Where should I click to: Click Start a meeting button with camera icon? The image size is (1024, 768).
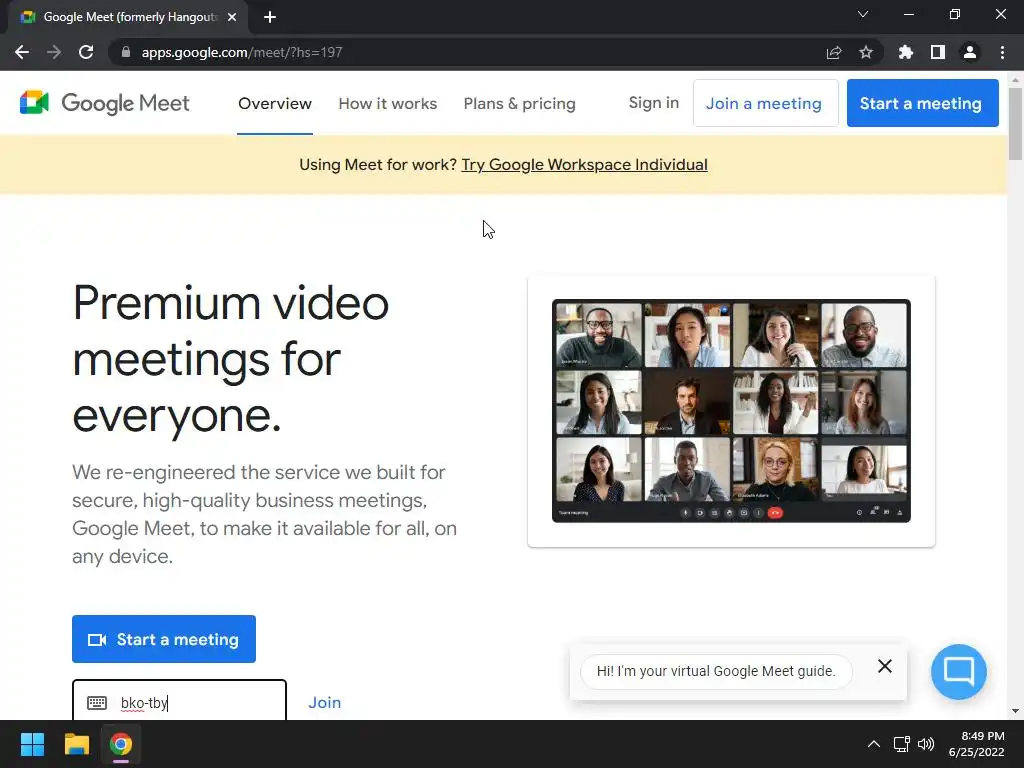coord(164,639)
